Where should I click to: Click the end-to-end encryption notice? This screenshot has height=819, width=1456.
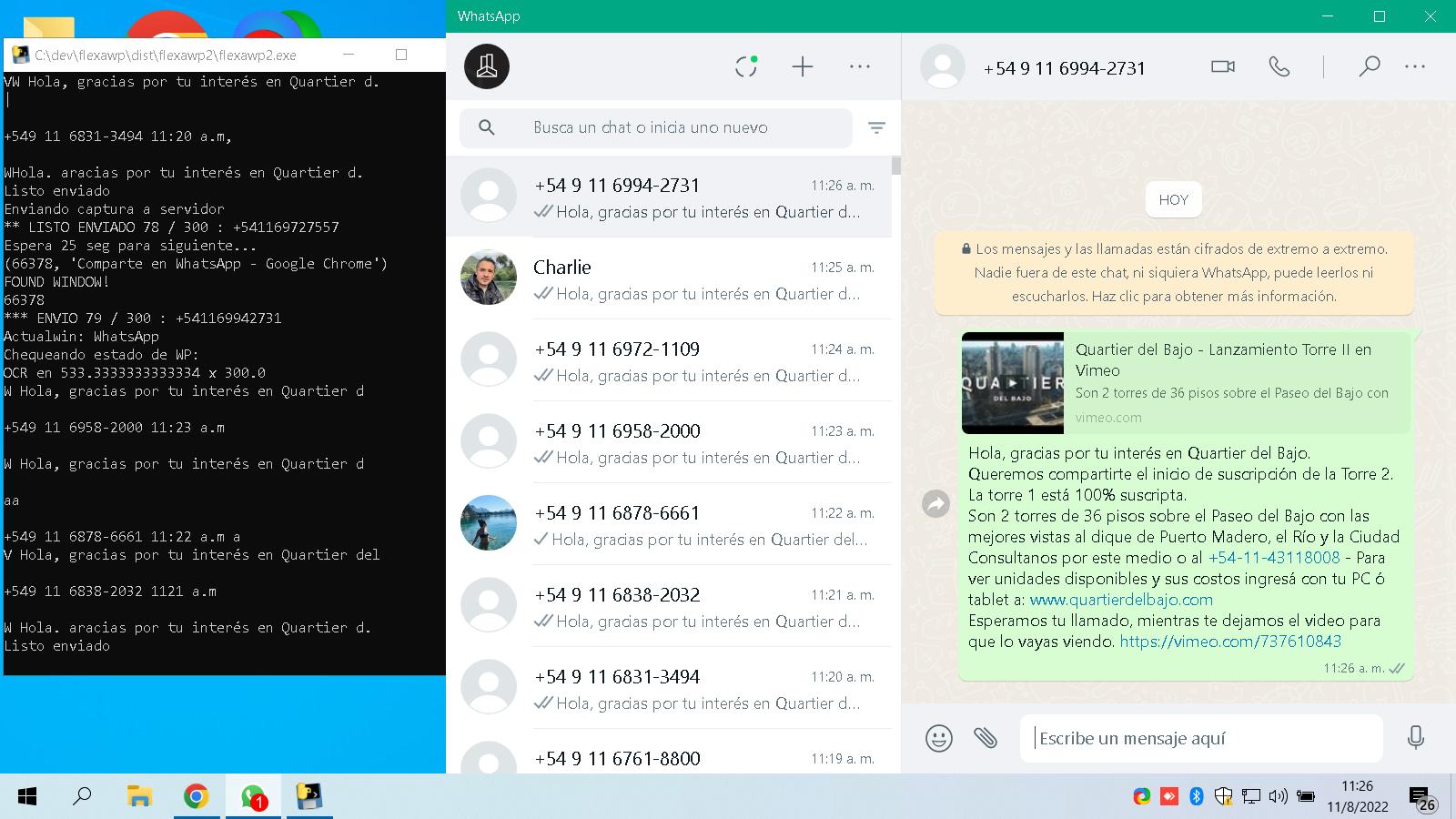1174,272
